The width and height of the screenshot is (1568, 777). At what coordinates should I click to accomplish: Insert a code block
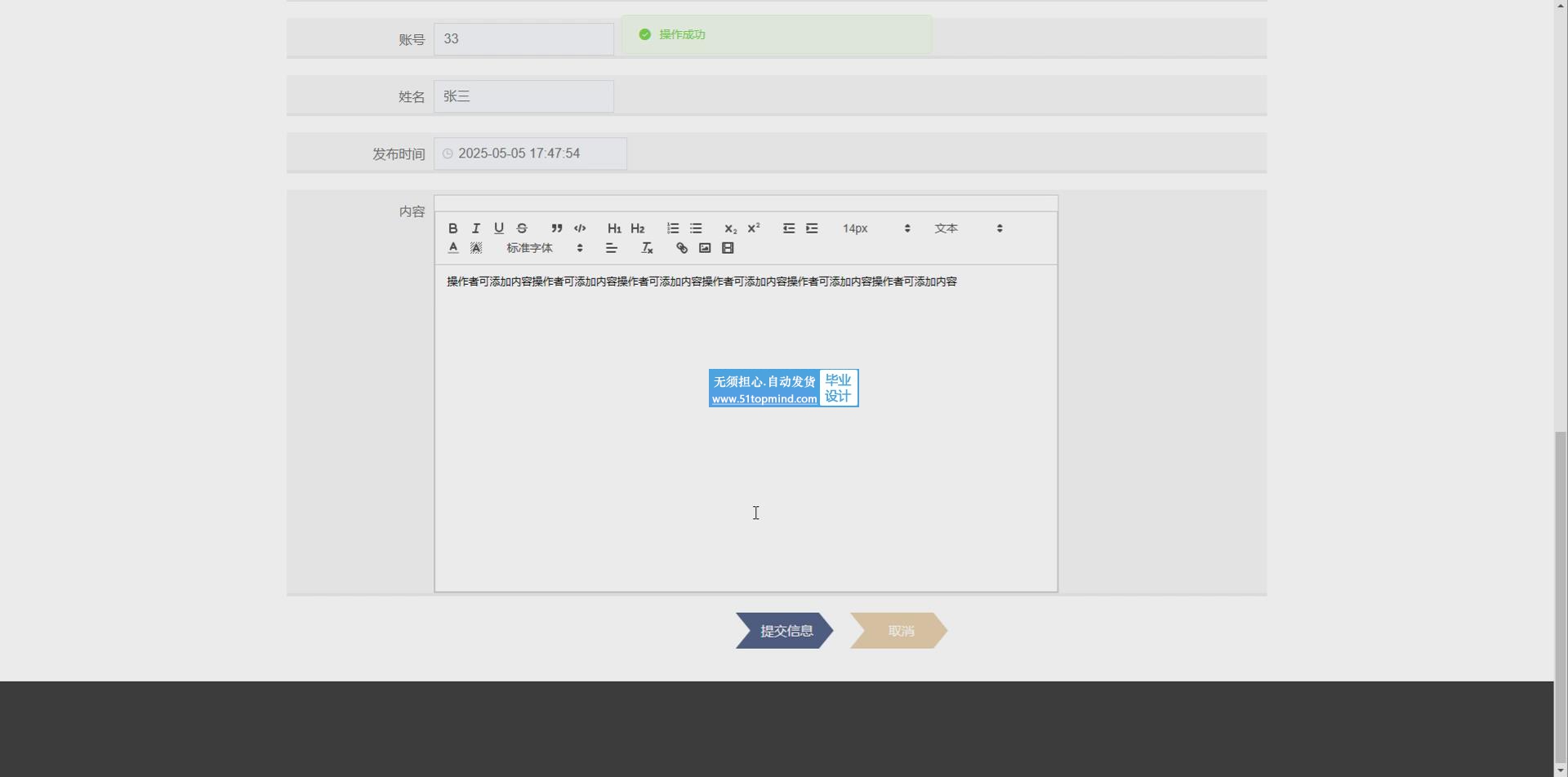(580, 229)
